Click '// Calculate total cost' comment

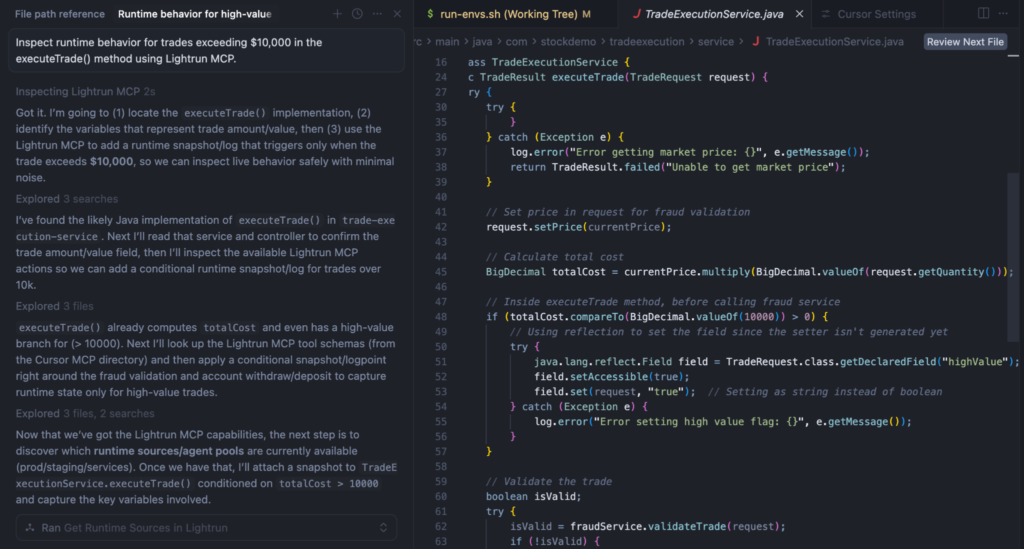pyautogui.click(x=554, y=257)
